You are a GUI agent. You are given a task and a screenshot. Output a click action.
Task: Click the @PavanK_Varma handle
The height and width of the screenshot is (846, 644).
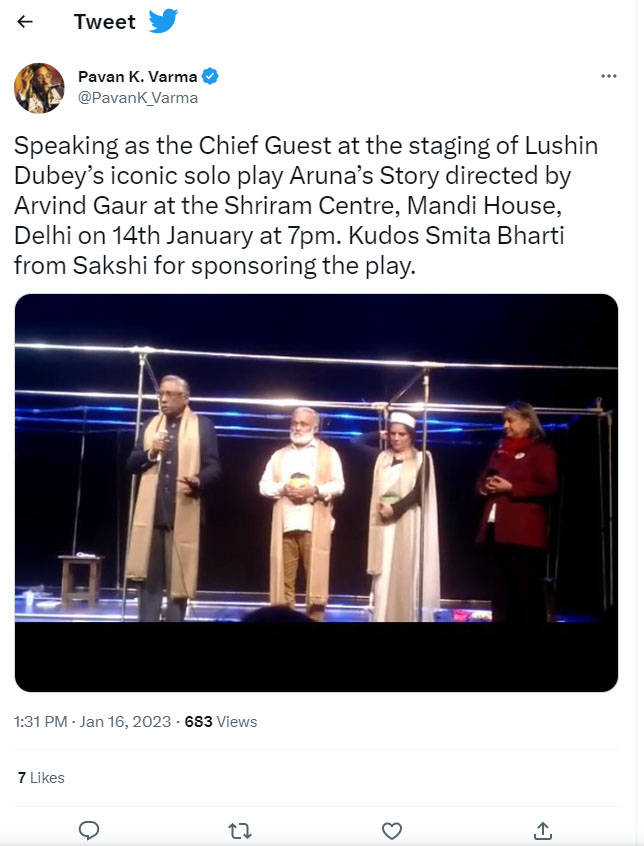tap(138, 98)
